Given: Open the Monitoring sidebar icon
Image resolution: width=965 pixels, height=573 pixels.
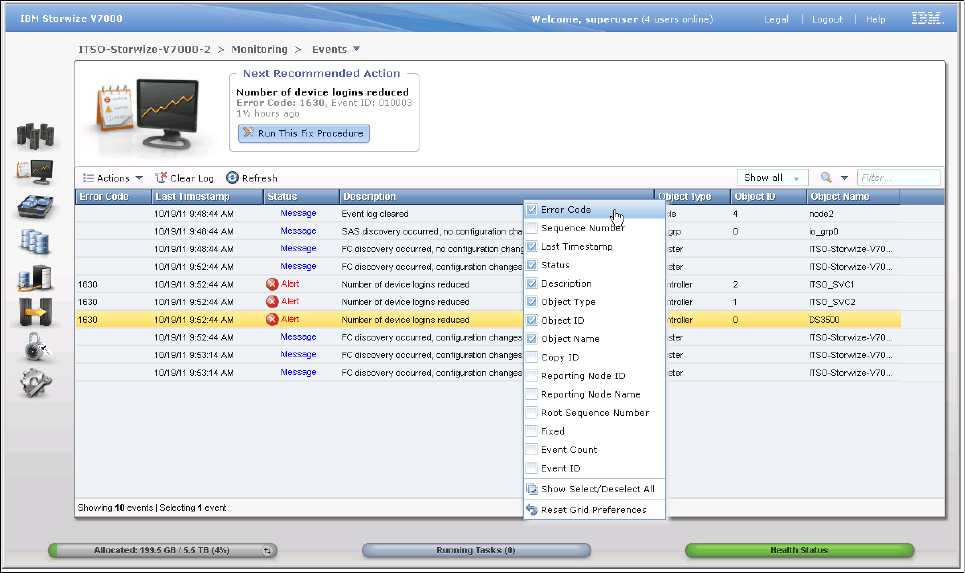Looking at the screenshot, I should [35, 171].
